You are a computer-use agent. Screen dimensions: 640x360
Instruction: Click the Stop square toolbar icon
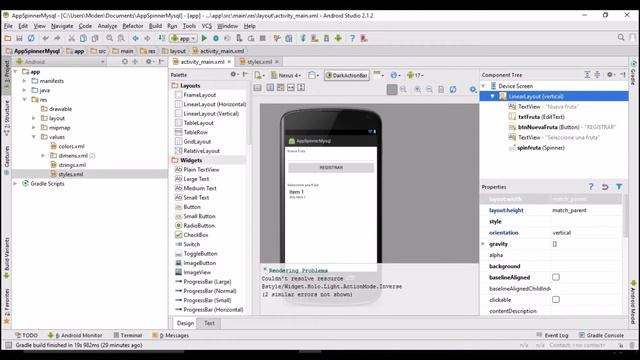pos(263,38)
